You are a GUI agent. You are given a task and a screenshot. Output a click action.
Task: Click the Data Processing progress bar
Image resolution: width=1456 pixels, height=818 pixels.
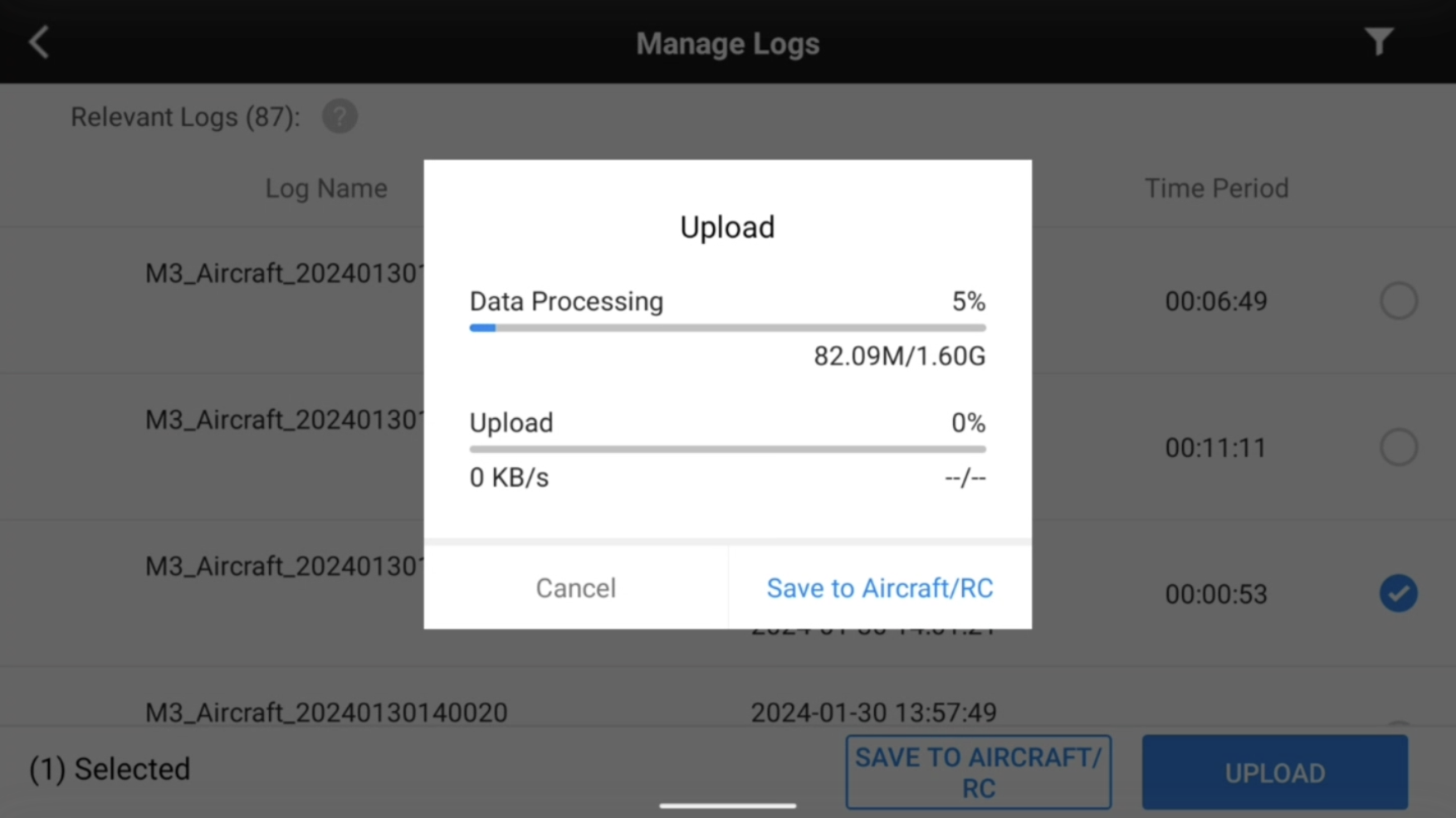[x=727, y=328]
